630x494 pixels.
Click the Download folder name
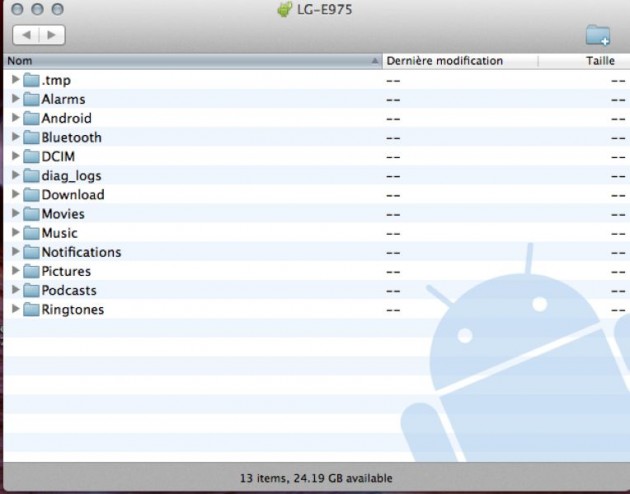73,195
